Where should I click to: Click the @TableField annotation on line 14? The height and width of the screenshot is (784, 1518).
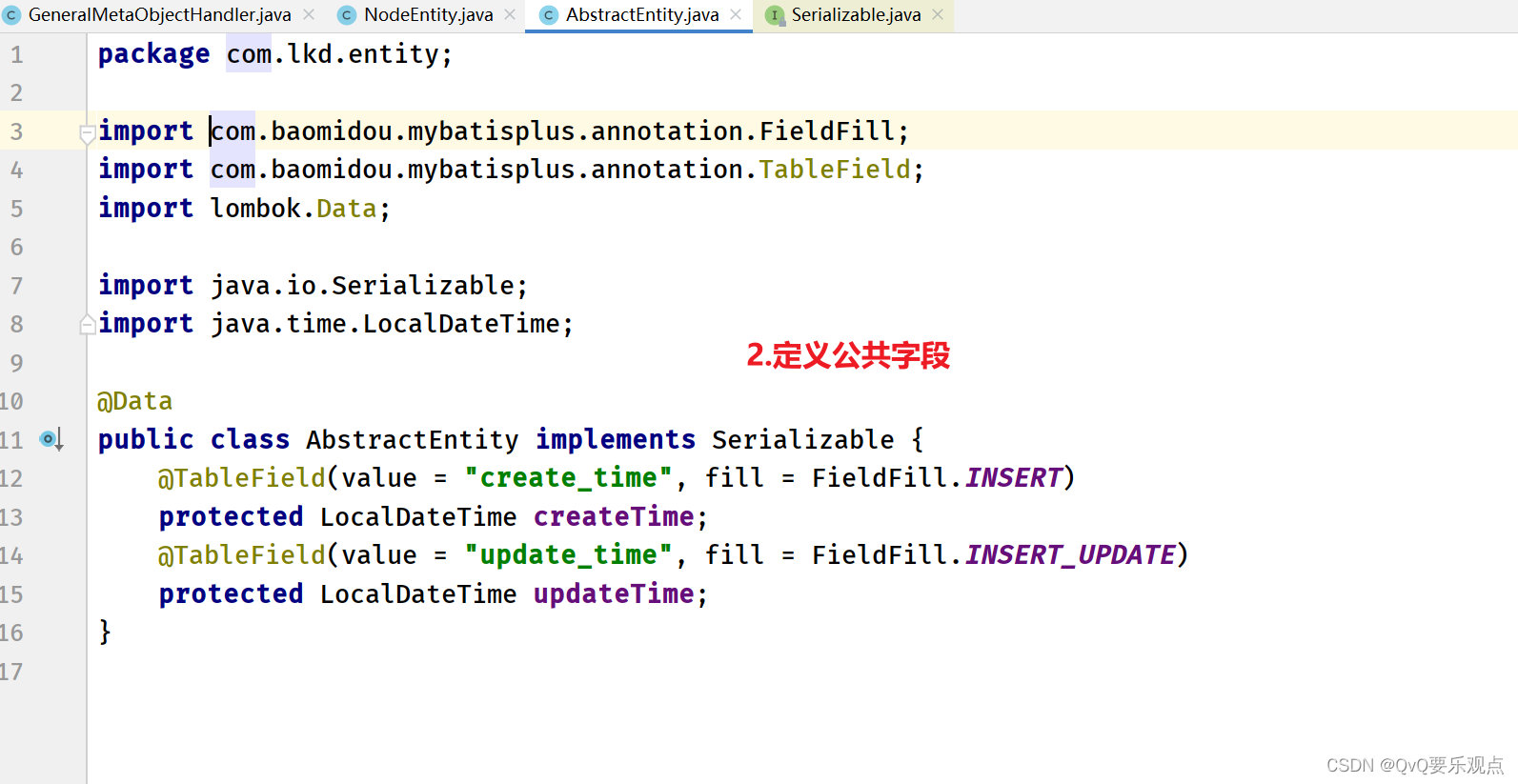[x=242, y=555]
